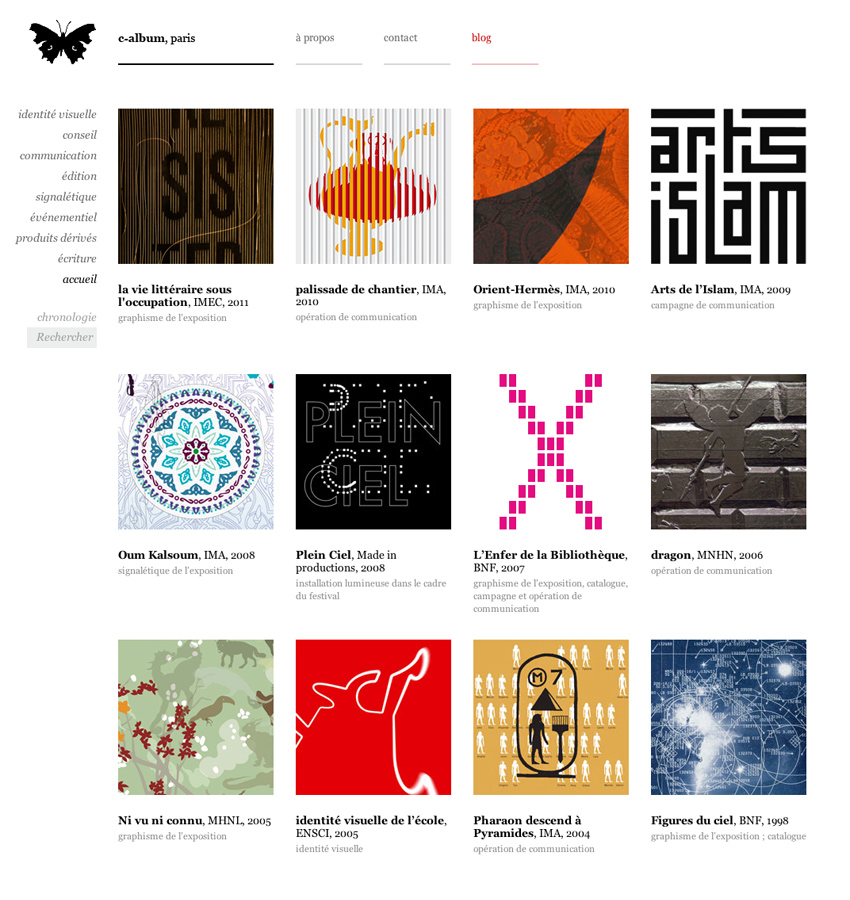Screen dimensions: 850x900
Task: View the Figures du ciel star-map thumbnail
Action: (x=728, y=717)
